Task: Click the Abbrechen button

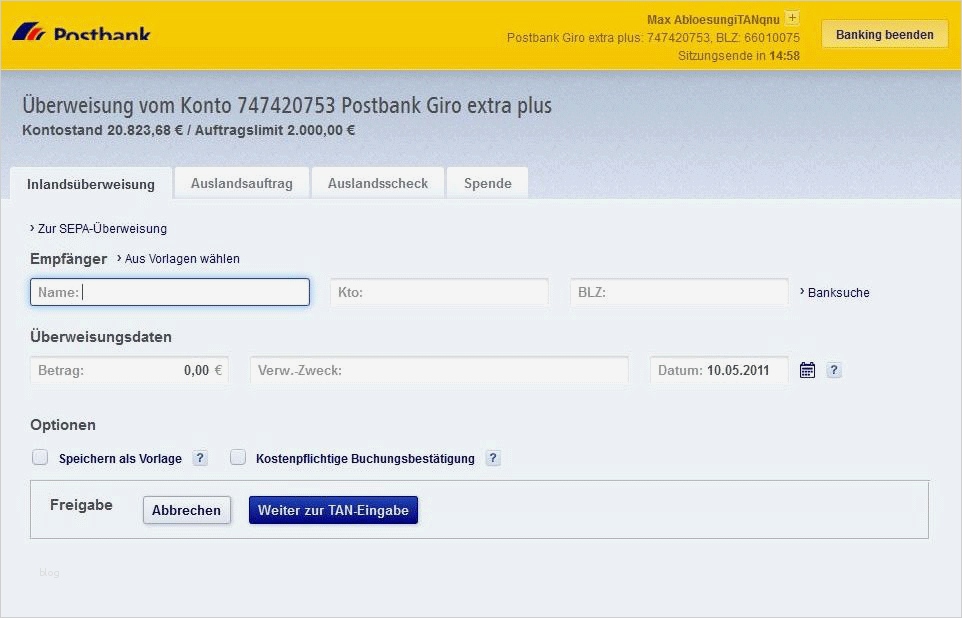Action: pyautogui.click(x=187, y=510)
